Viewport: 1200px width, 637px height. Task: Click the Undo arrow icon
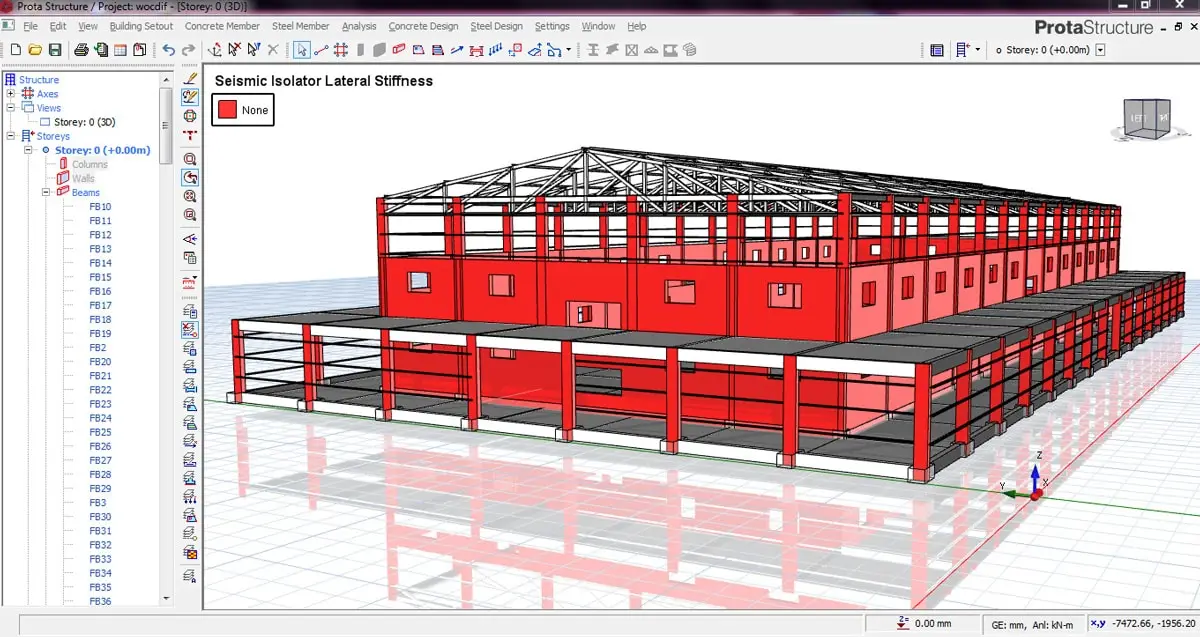coord(168,49)
